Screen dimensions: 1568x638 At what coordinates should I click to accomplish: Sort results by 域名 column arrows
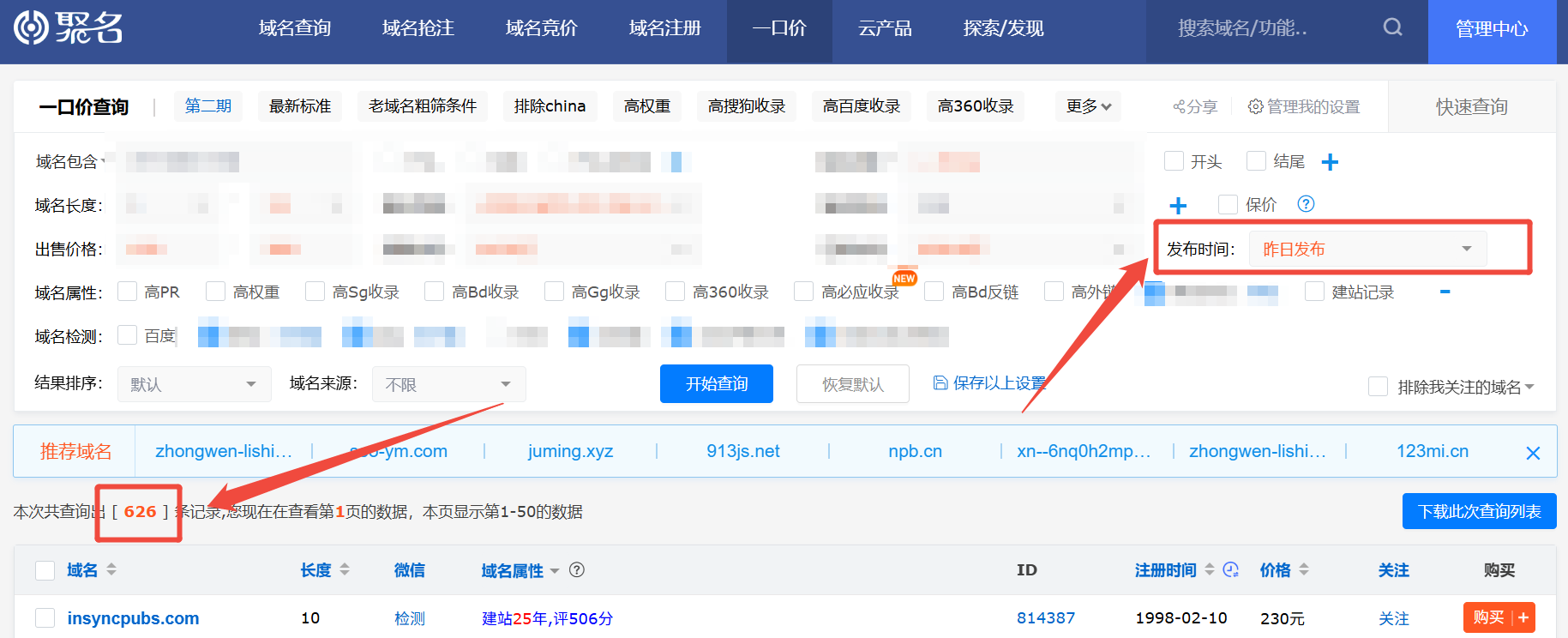111,569
